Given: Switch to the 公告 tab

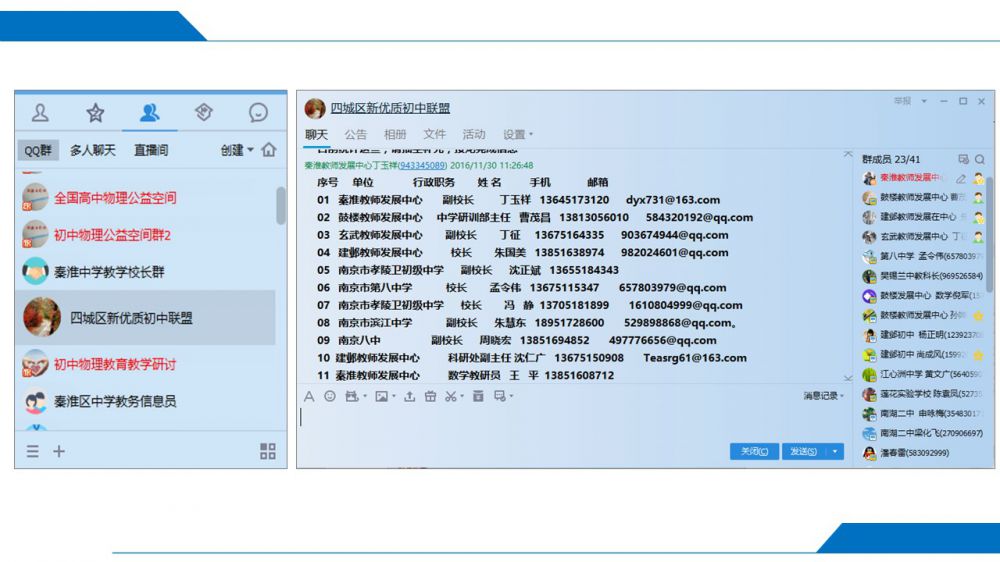Looking at the screenshot, I should pyautogui.click(x=355, y=134).
